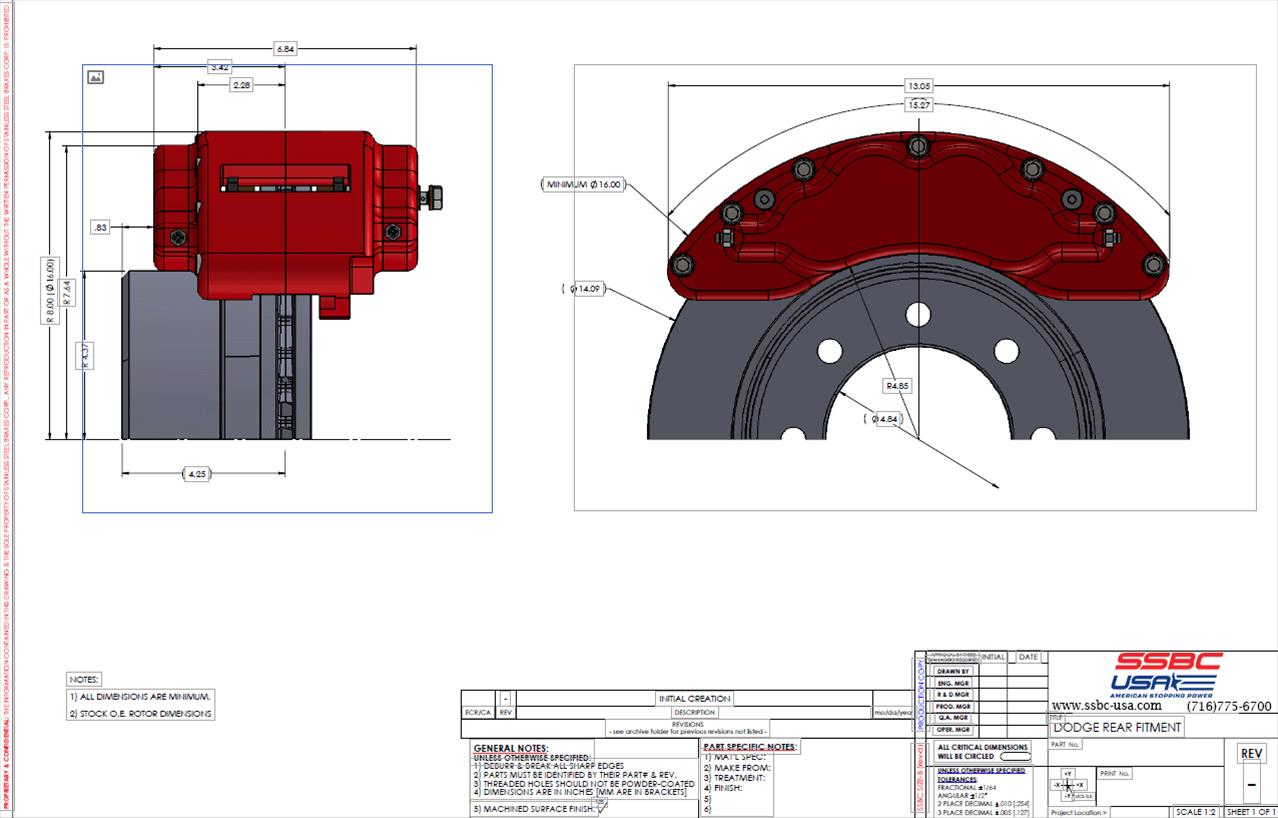This screenshot has width=1278, height=818.
Task: Select the Ø14.09 diameter dimension
Action: [x=584, y=290]
